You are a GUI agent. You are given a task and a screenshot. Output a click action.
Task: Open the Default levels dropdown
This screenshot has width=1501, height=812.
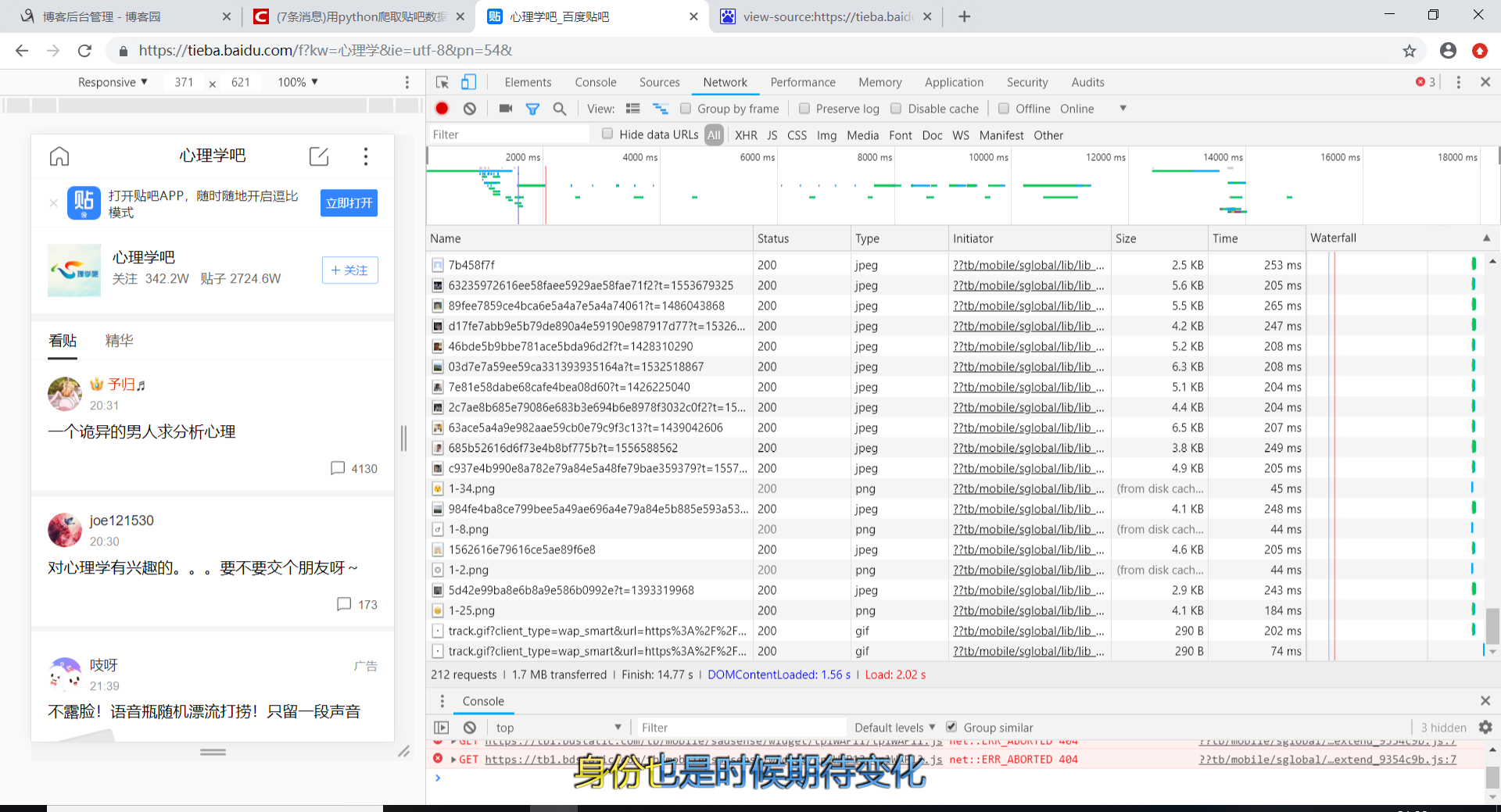(x=894, y=728)
